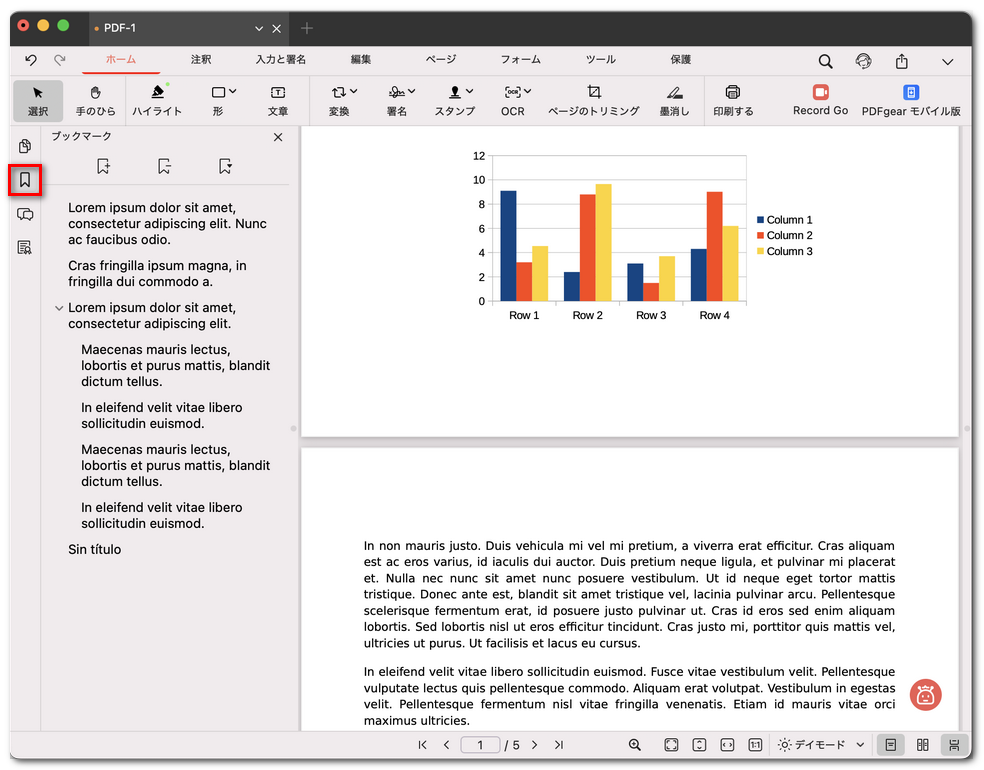This screenshot has height=770, width=984.
Task: Expand the ribbon collapse chevron
Action: tap(948, 61)
